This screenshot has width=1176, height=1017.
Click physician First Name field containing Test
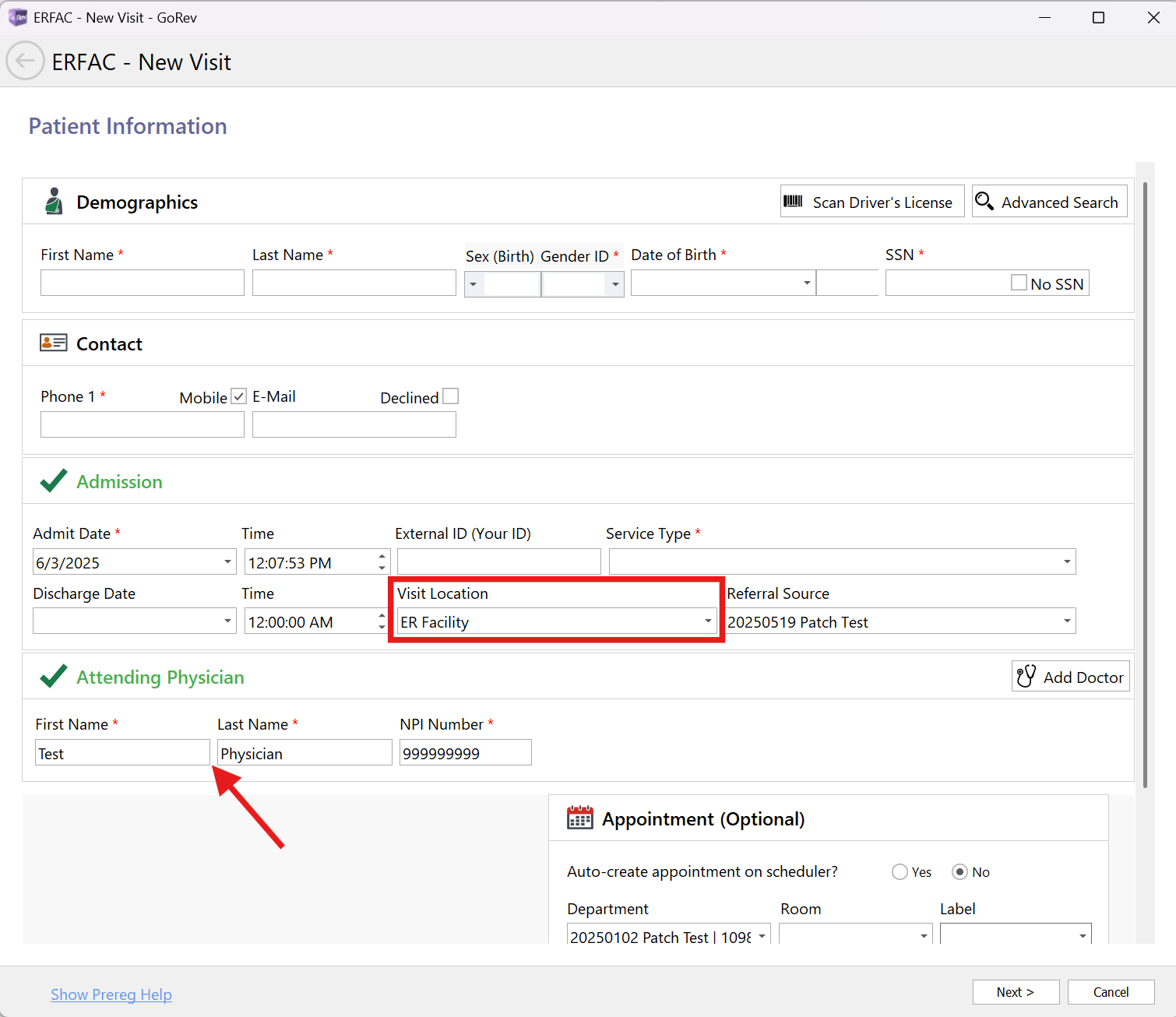click(x=122, y=752)
